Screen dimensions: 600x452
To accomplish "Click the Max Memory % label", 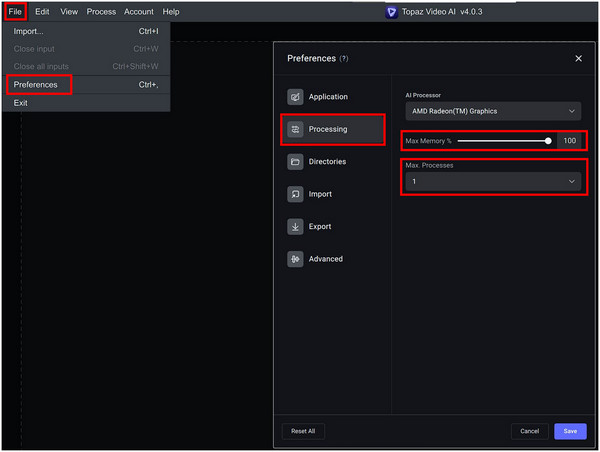I will (x=428, y=141).
